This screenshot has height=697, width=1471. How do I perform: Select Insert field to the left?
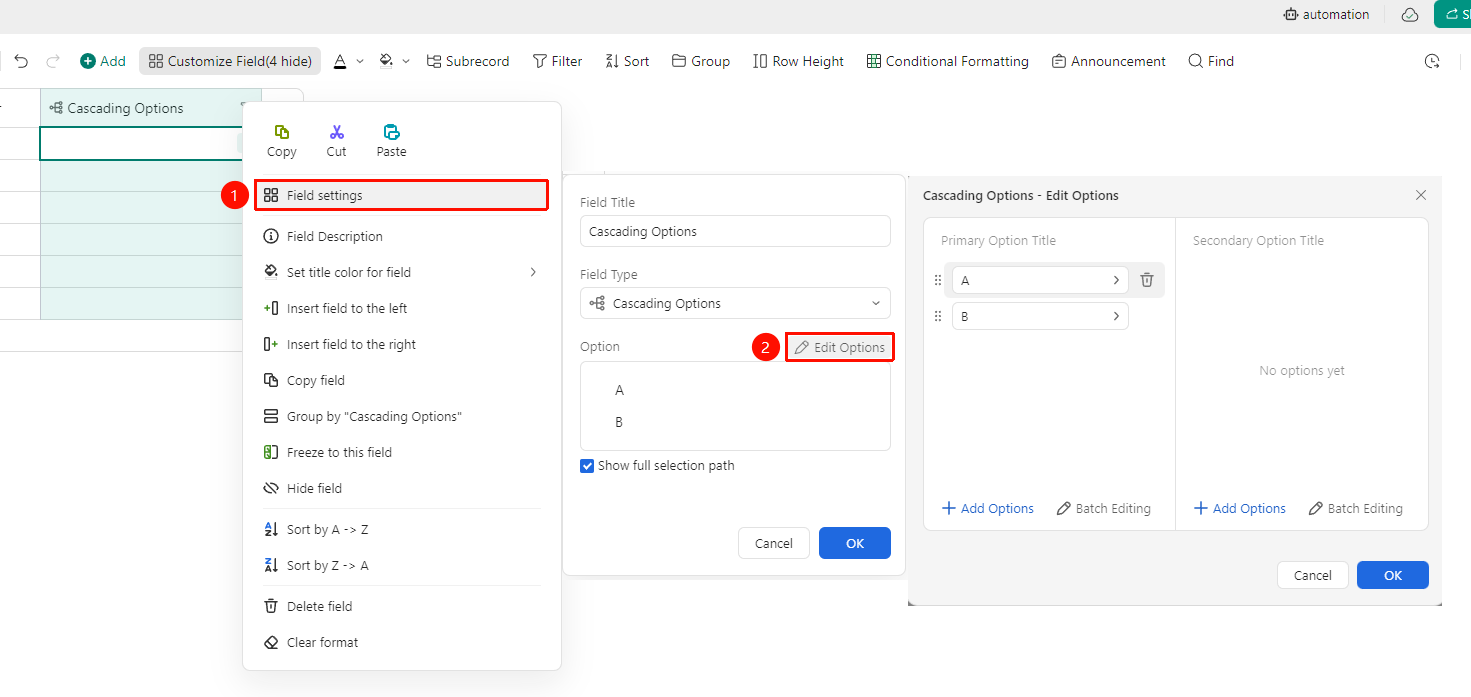pyautogui.click(x=401, y=308)
